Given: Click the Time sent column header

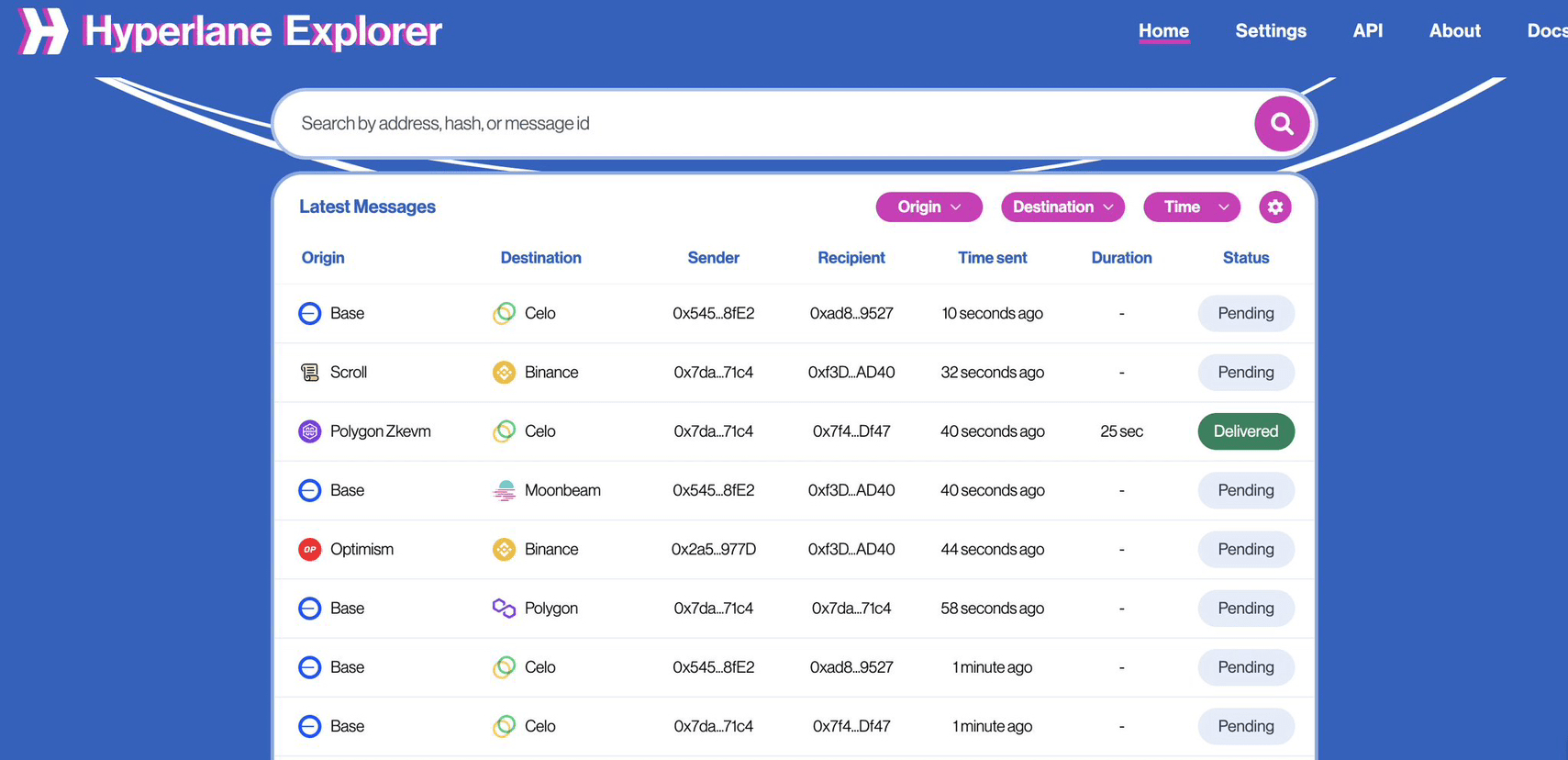Looking at the screenshot, I should [992, 258].
